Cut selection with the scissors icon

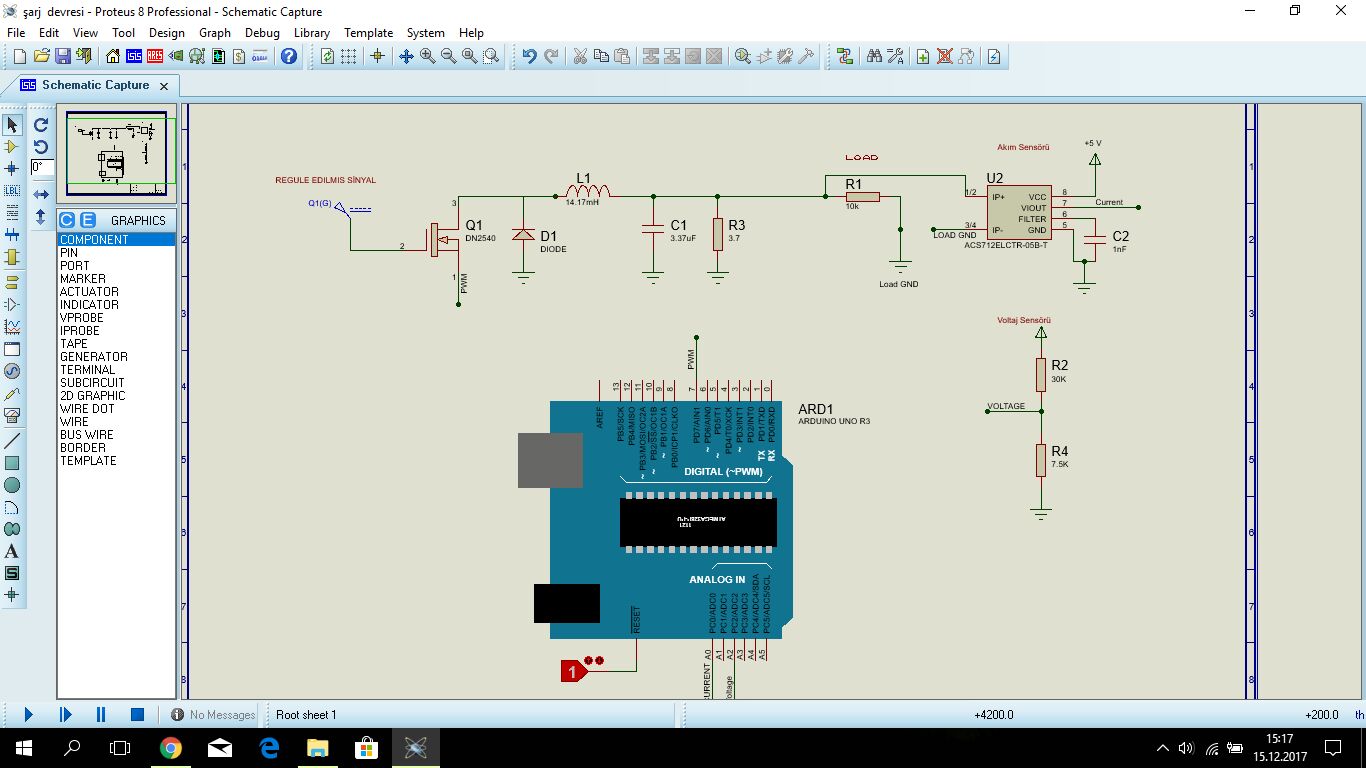click(579, 56)
